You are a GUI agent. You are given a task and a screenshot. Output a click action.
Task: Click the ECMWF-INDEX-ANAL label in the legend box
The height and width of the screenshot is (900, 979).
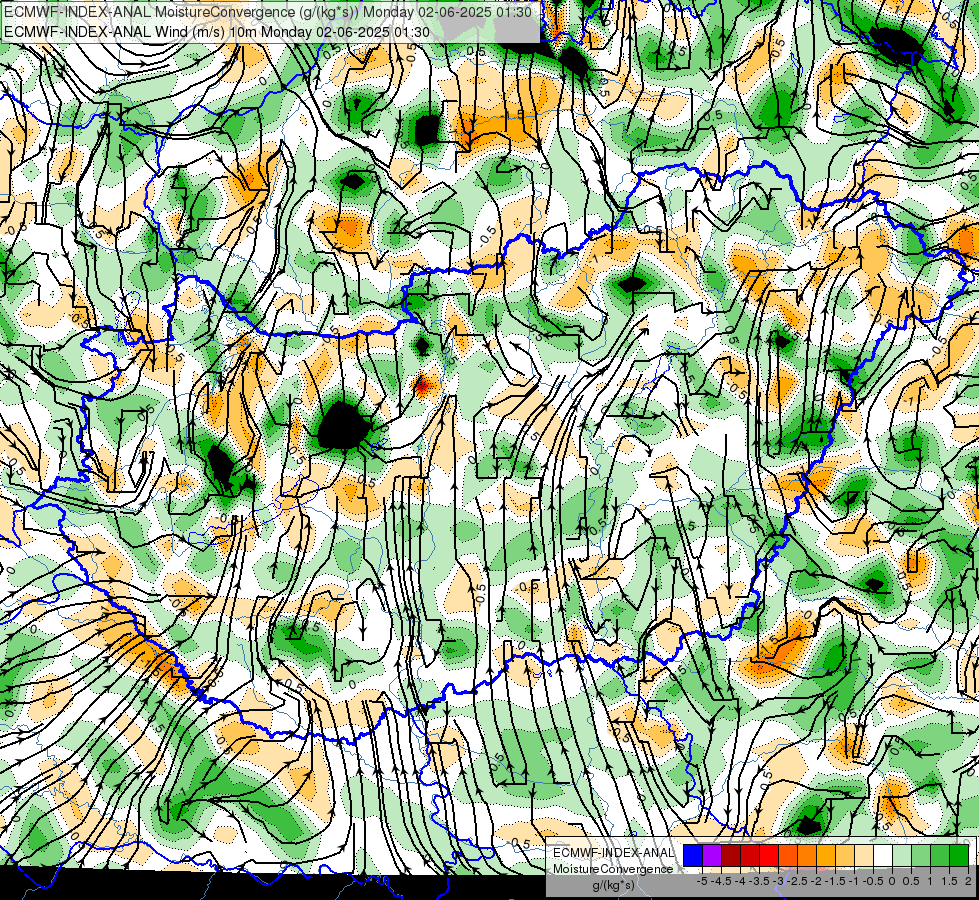(x=613, y=853)
